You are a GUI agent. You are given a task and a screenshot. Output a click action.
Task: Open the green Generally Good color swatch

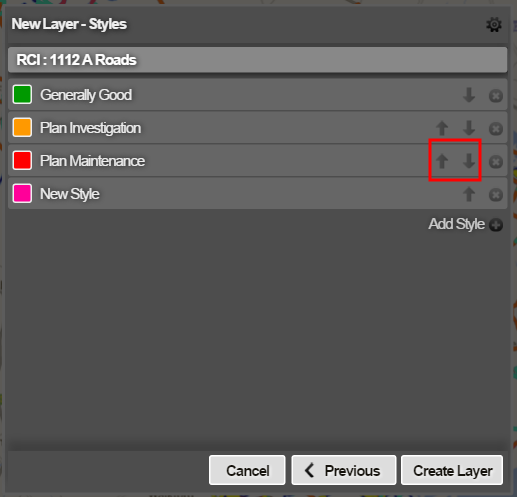(x=22, y=94)
